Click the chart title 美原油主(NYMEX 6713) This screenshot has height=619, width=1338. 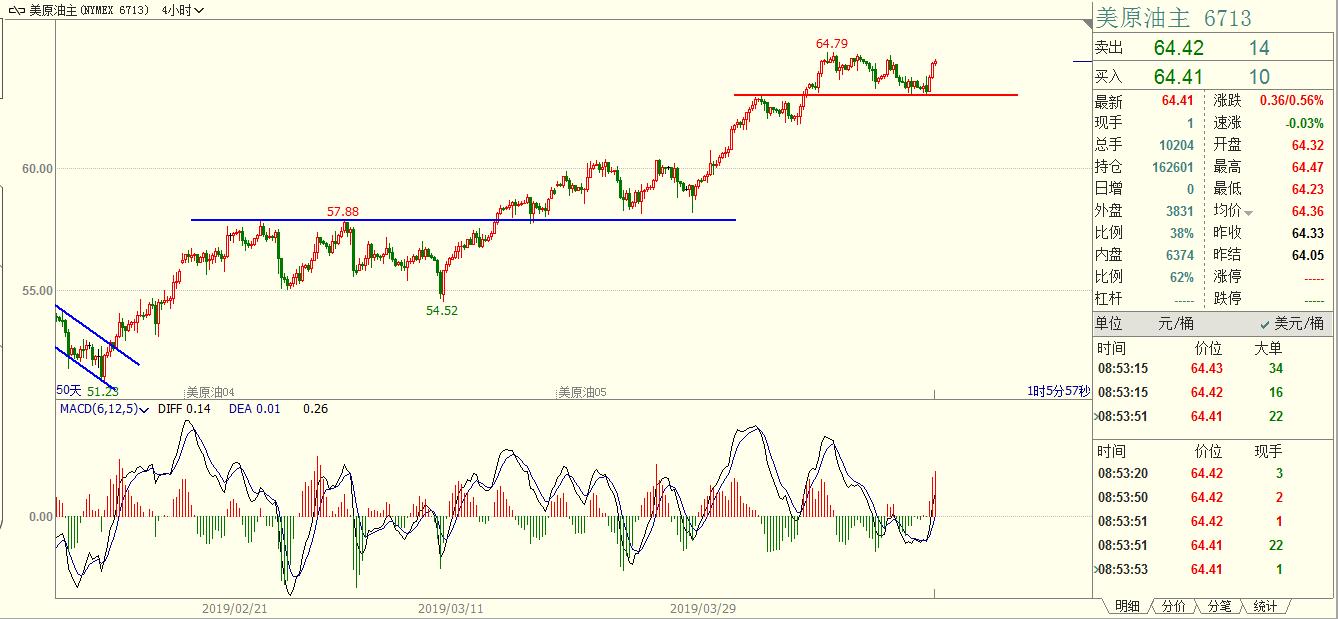tap(90, 10)
